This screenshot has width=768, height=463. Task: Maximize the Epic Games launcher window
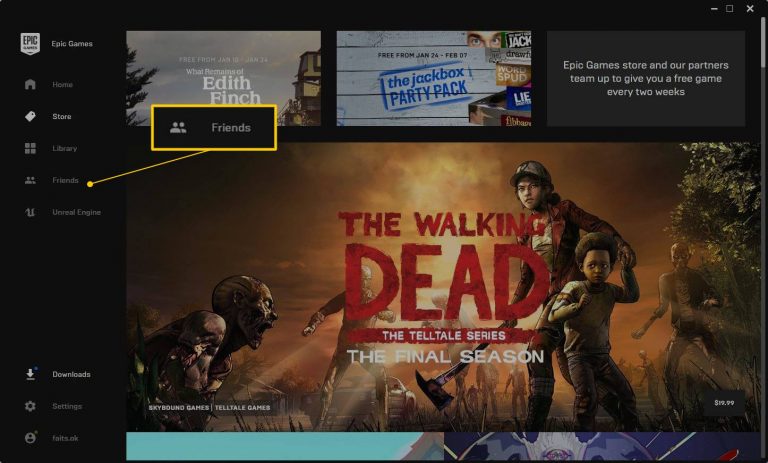coord(730,8)
